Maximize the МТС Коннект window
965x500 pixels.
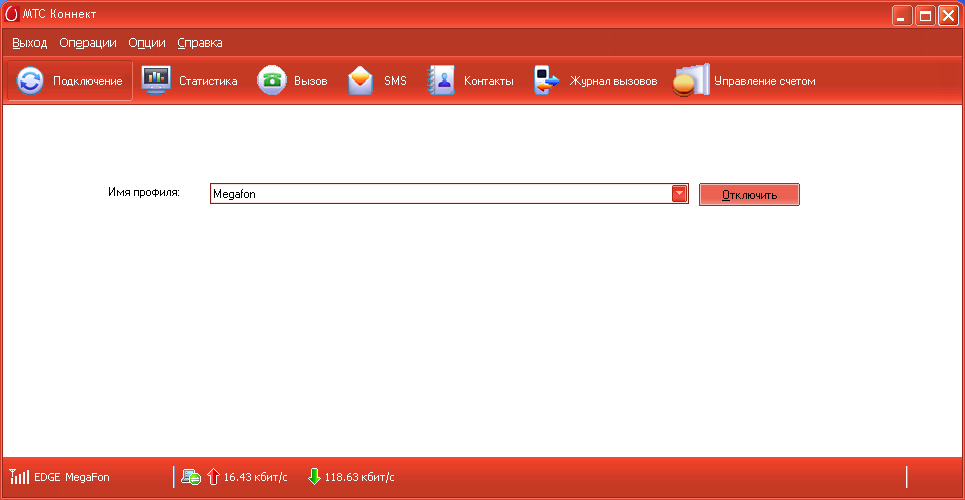click(925, 15)
